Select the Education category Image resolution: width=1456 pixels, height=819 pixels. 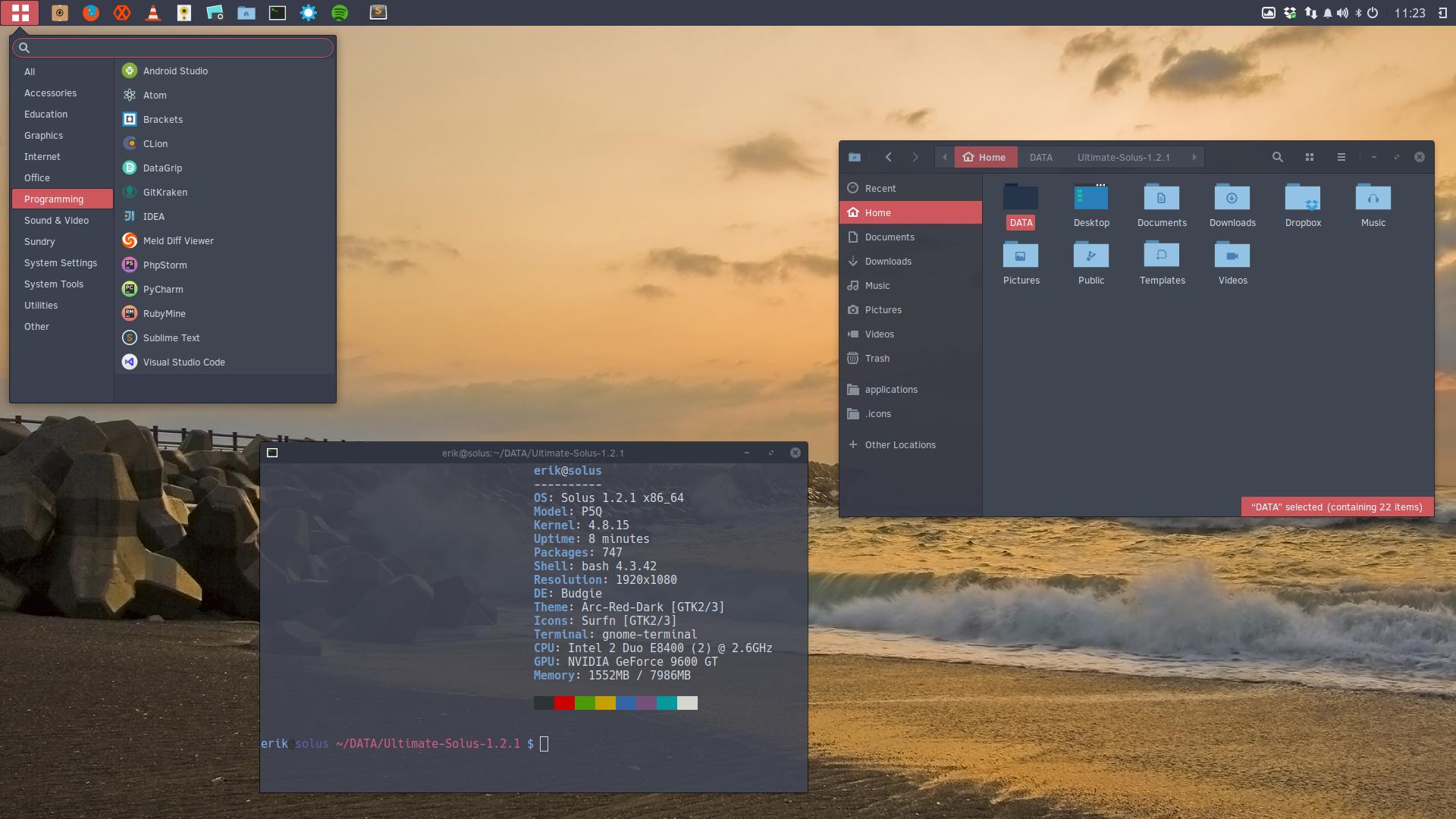click(x=62, y=114)
